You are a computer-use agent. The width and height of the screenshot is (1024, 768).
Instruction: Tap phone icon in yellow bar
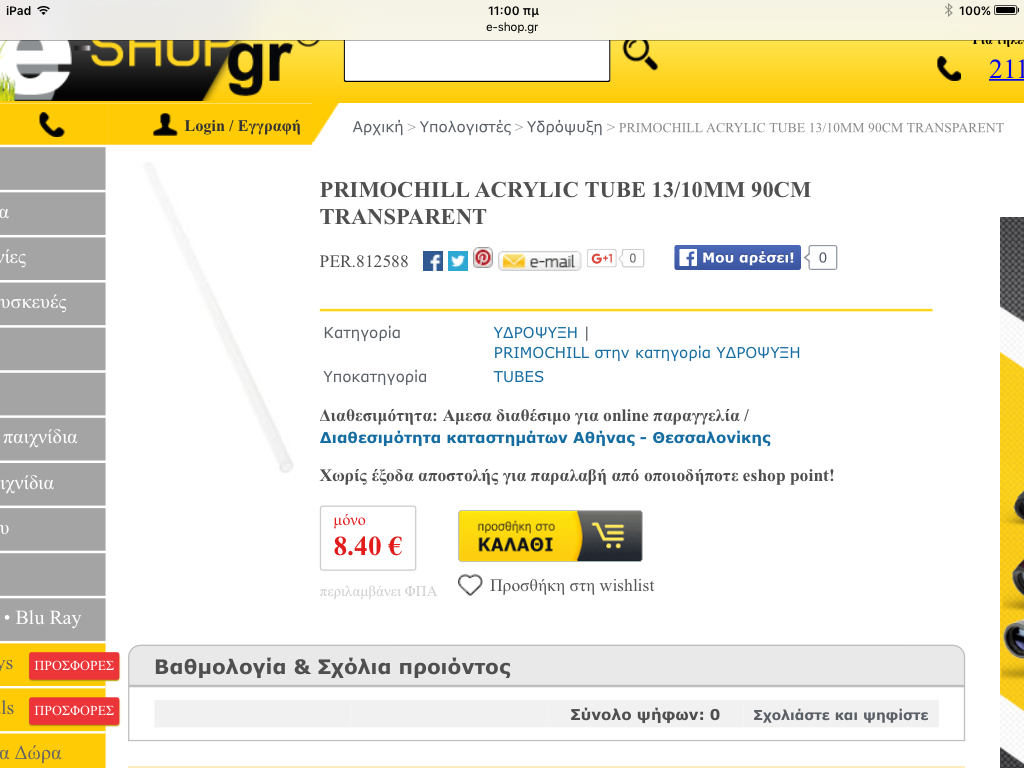tap(52, 124)
